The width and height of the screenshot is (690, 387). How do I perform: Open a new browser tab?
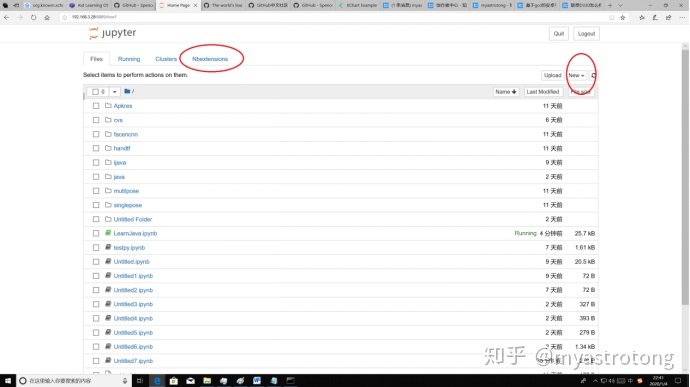(x=610, y=5)
